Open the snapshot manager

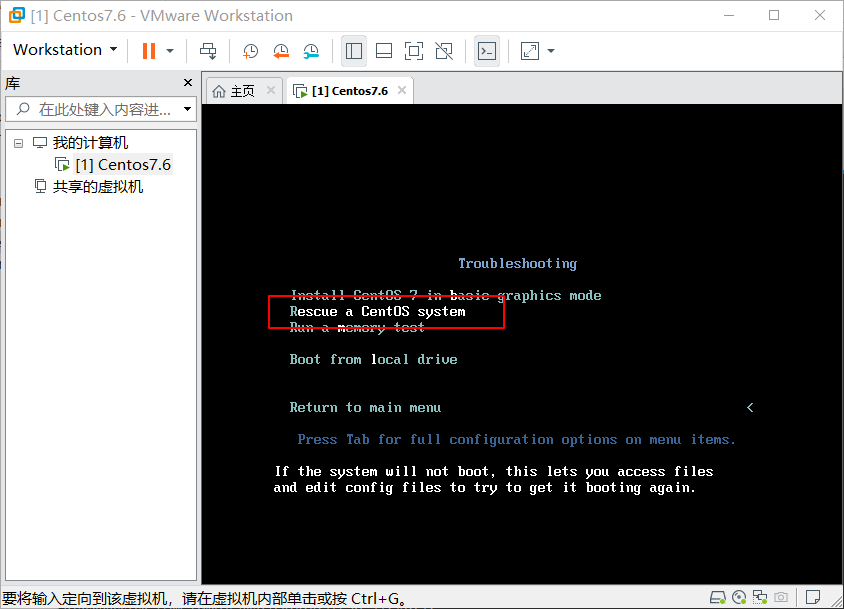pyautogui.click(x=311, y=51)
